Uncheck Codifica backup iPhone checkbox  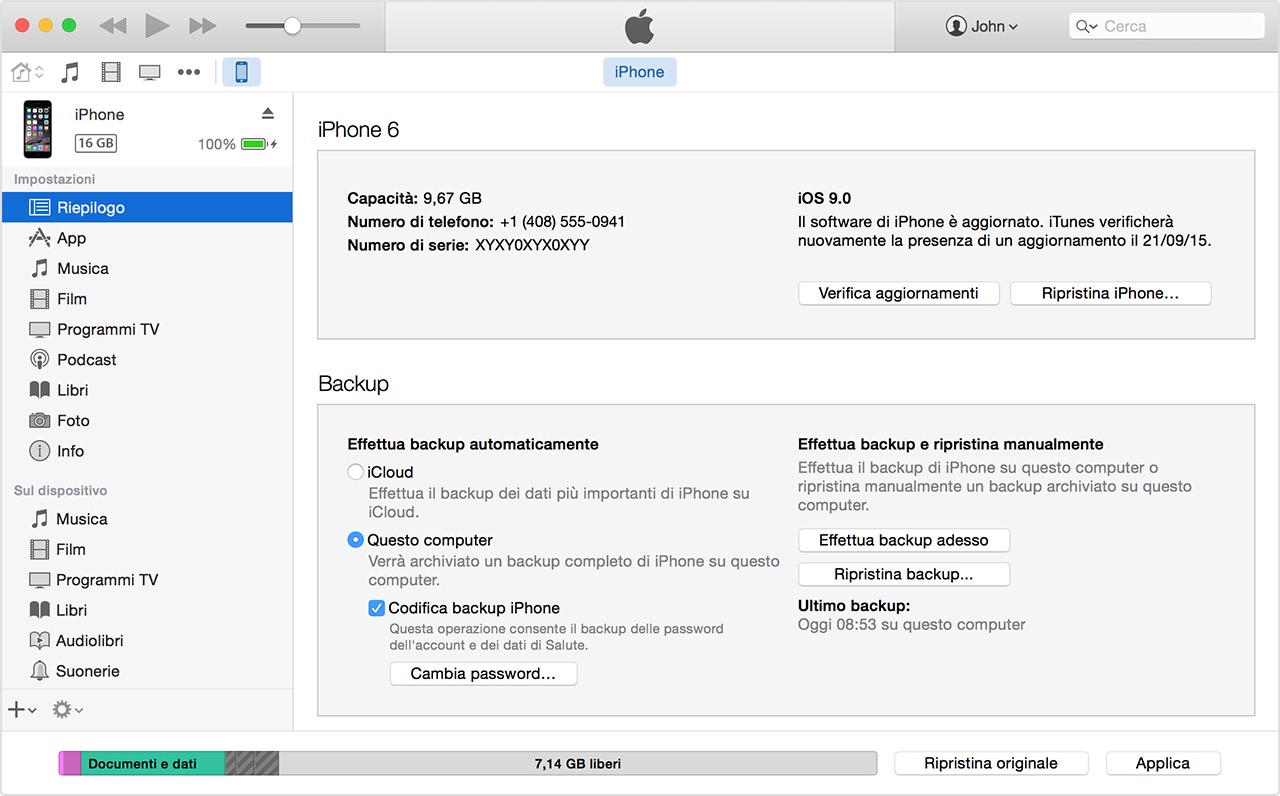pyautogui.click(x=377, y=608)
